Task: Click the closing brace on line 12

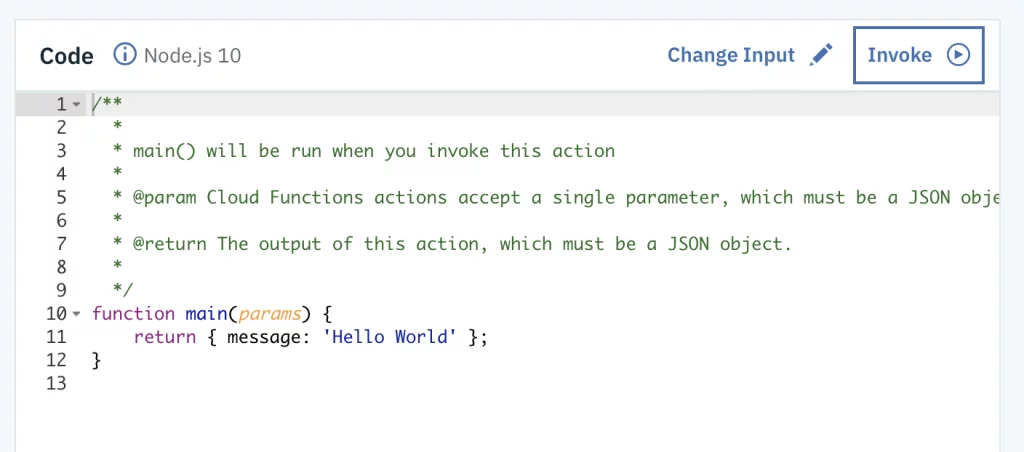Action: pos(97,360)
